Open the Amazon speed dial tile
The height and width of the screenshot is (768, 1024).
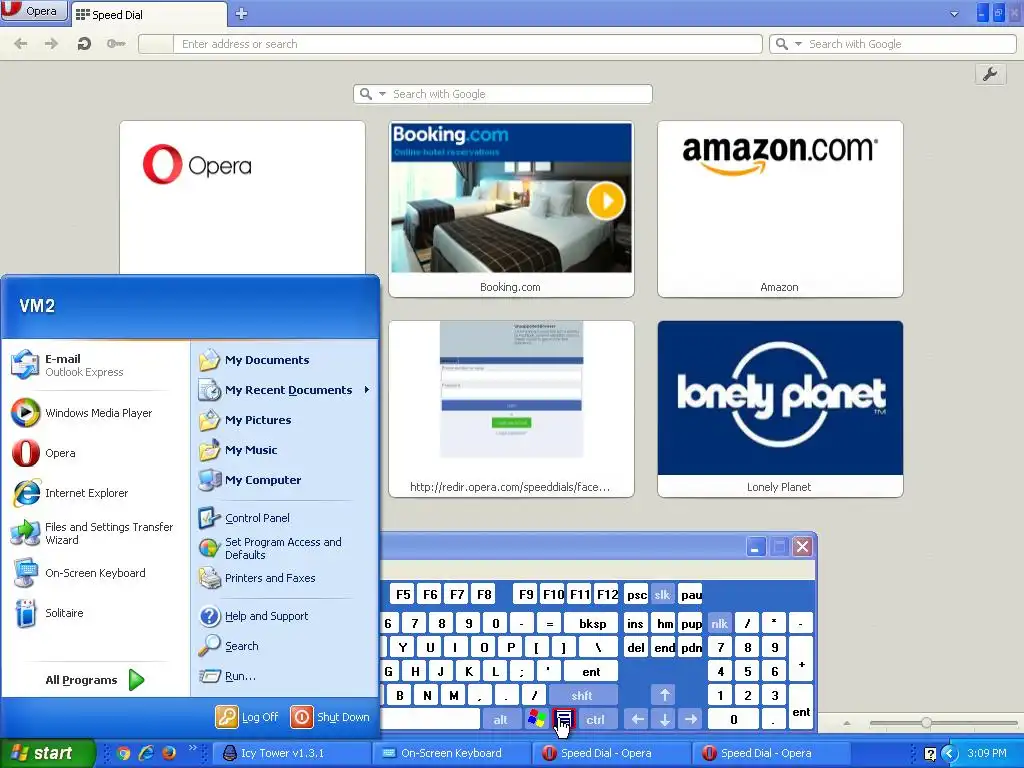[x=780, y=209]
